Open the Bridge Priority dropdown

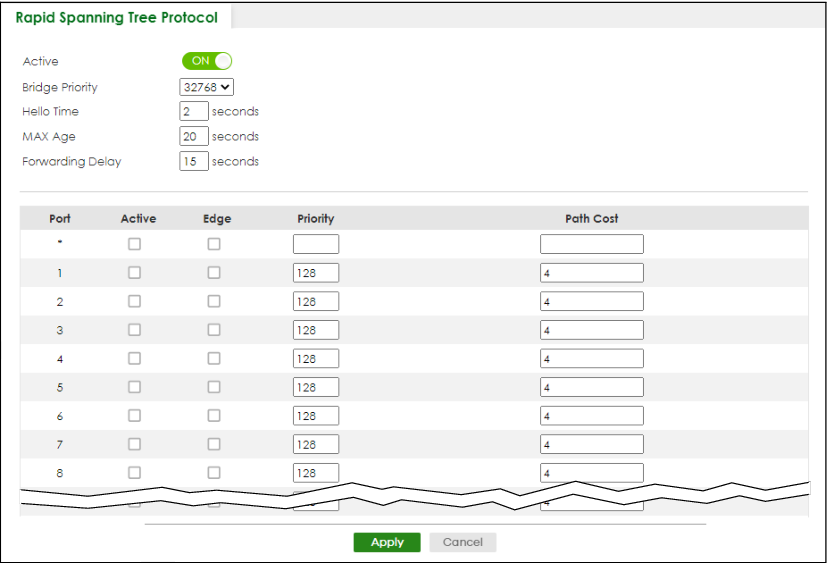point(206,87)
